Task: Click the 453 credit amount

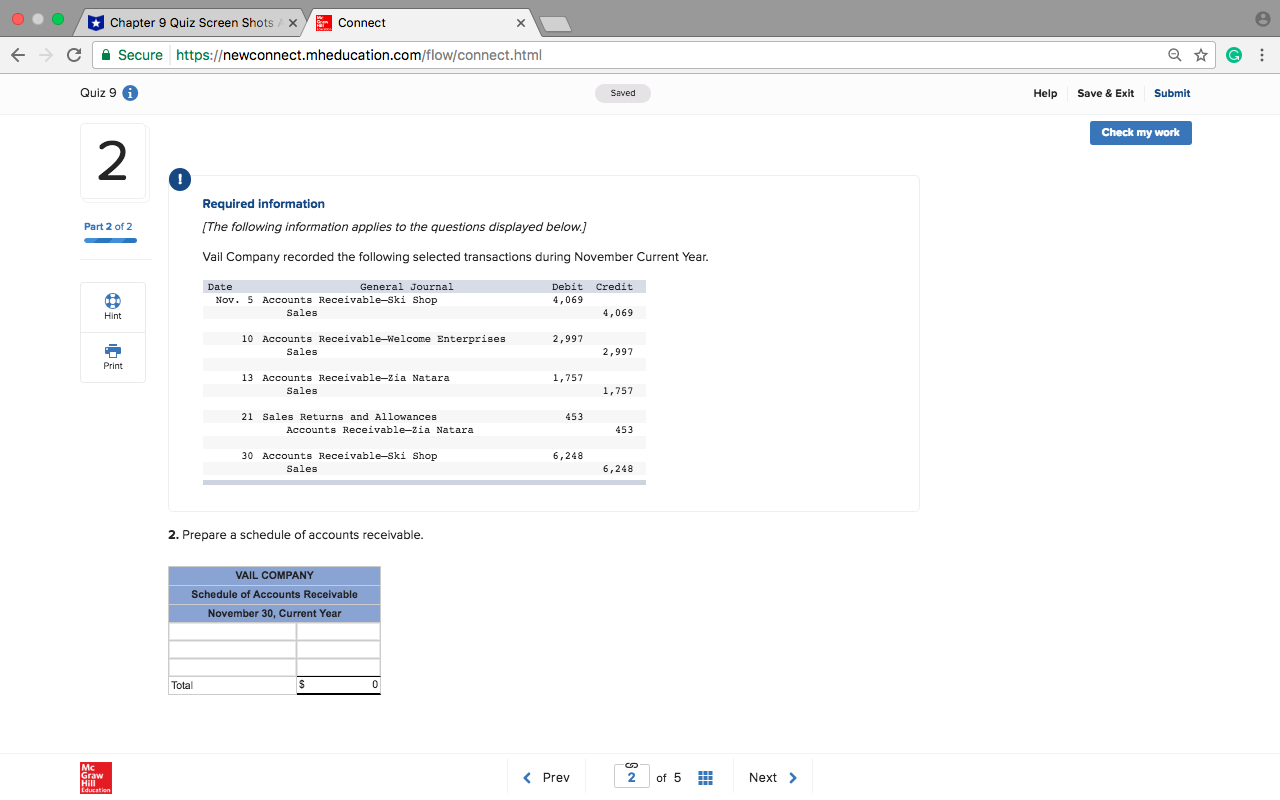Action: tap(624, 430)
